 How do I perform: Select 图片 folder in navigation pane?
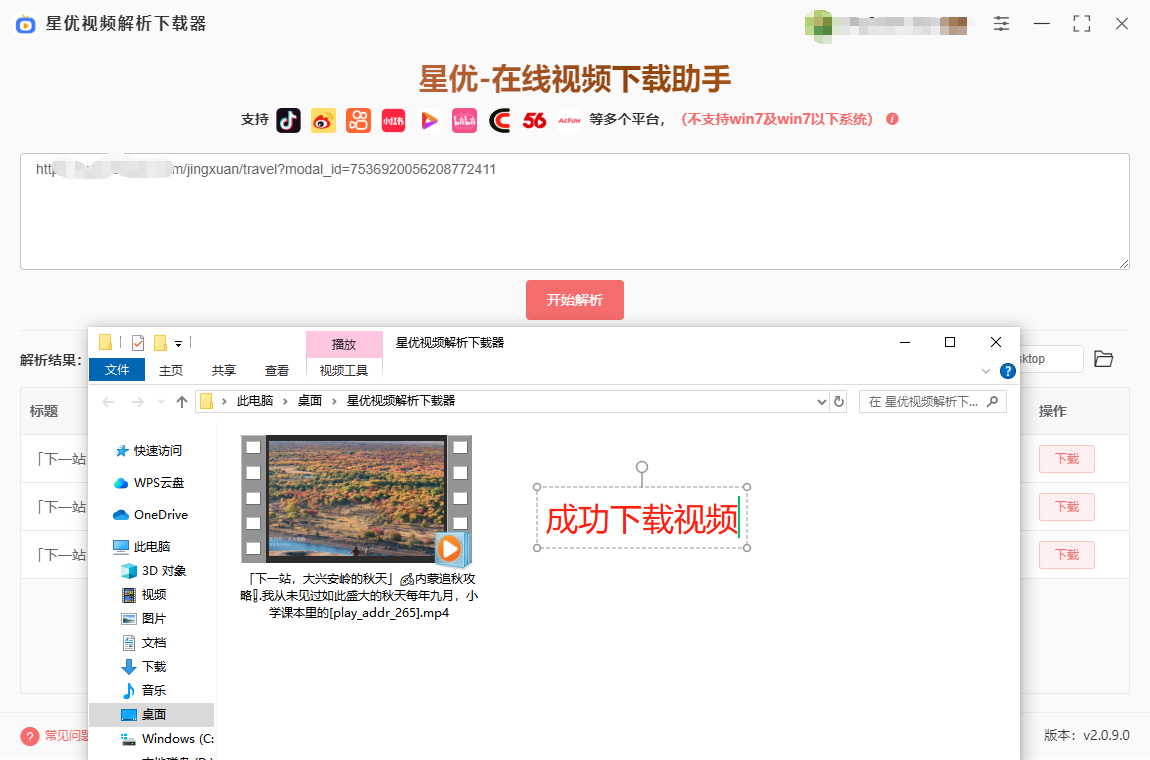pos(153,618)
